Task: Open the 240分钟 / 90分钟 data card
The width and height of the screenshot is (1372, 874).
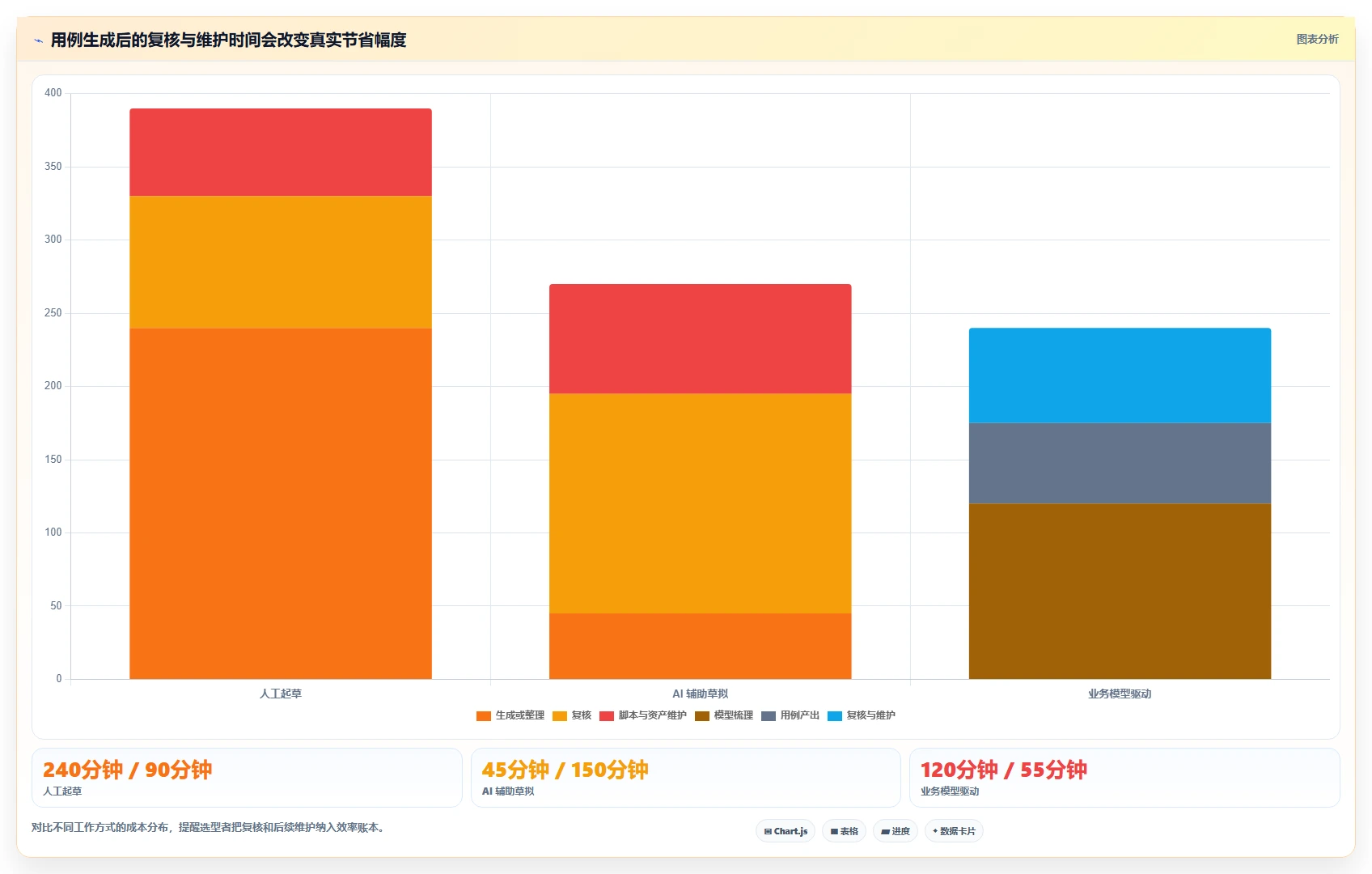Action: (247, 778)
